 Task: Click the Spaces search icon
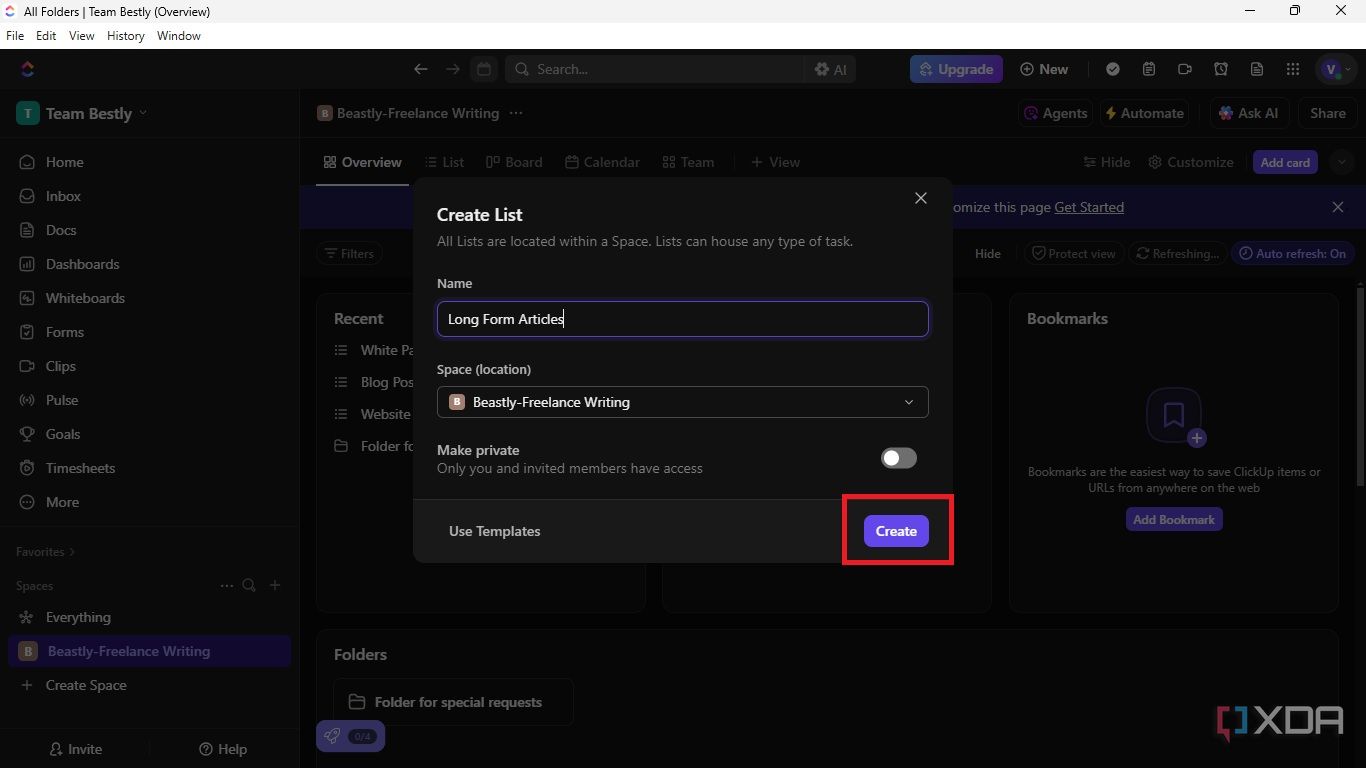coord(250,586)
